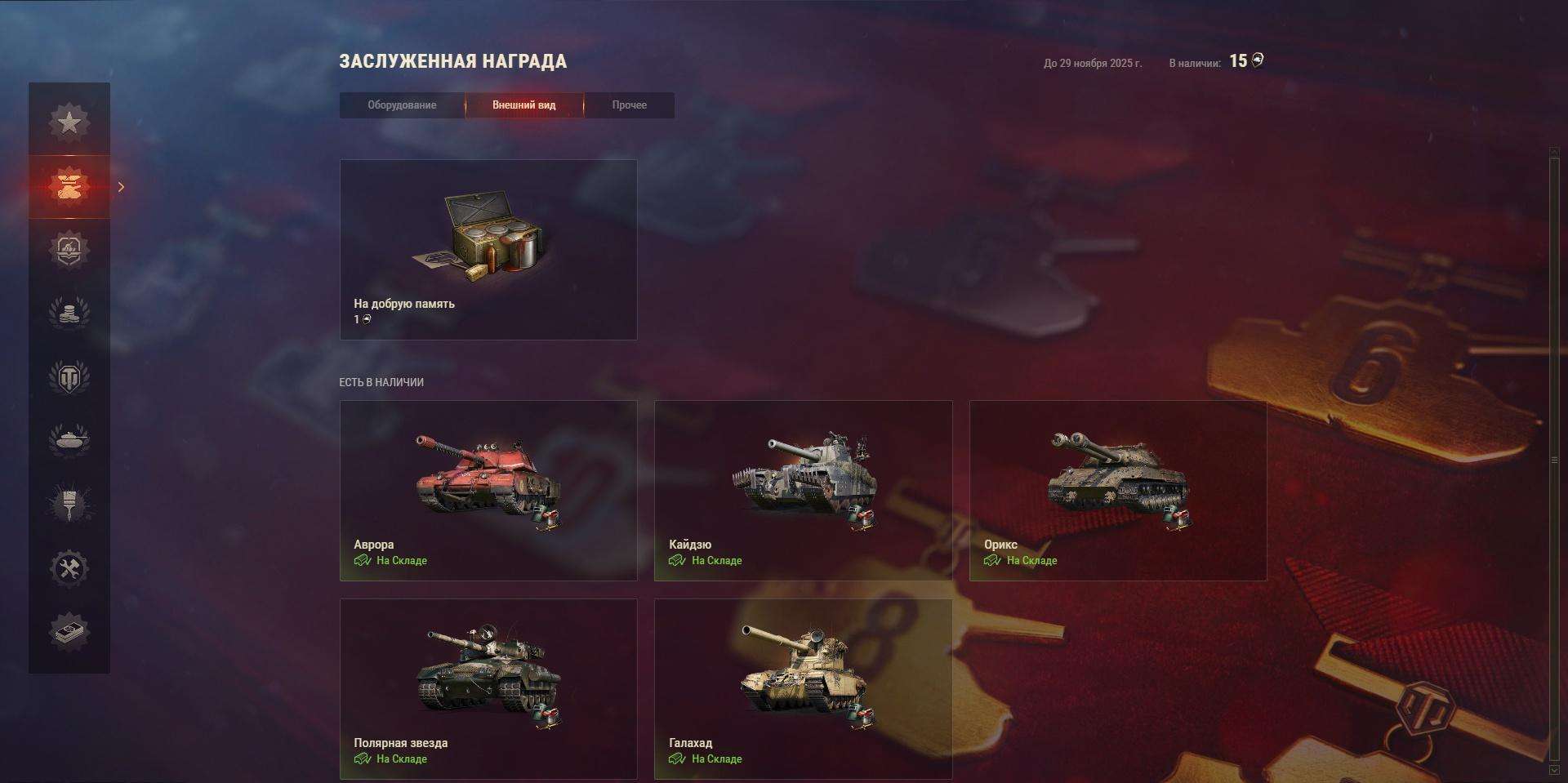Select the Орикс tank style card
The height and width of the screenshot is (783, 1568).
click(1118, 491)
